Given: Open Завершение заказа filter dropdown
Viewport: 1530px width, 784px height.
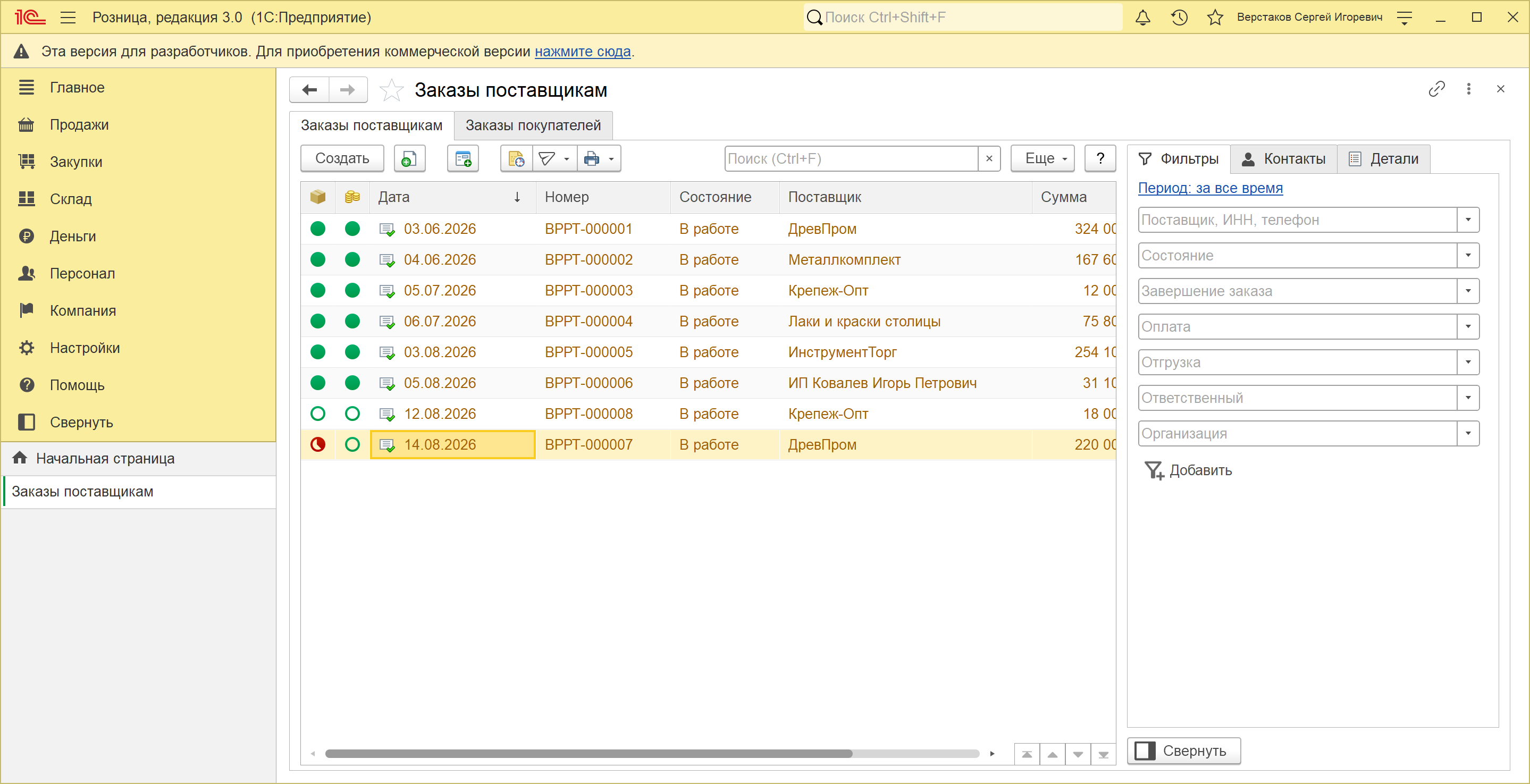Looking at the screenshot, I should [x=1468, y=291].
